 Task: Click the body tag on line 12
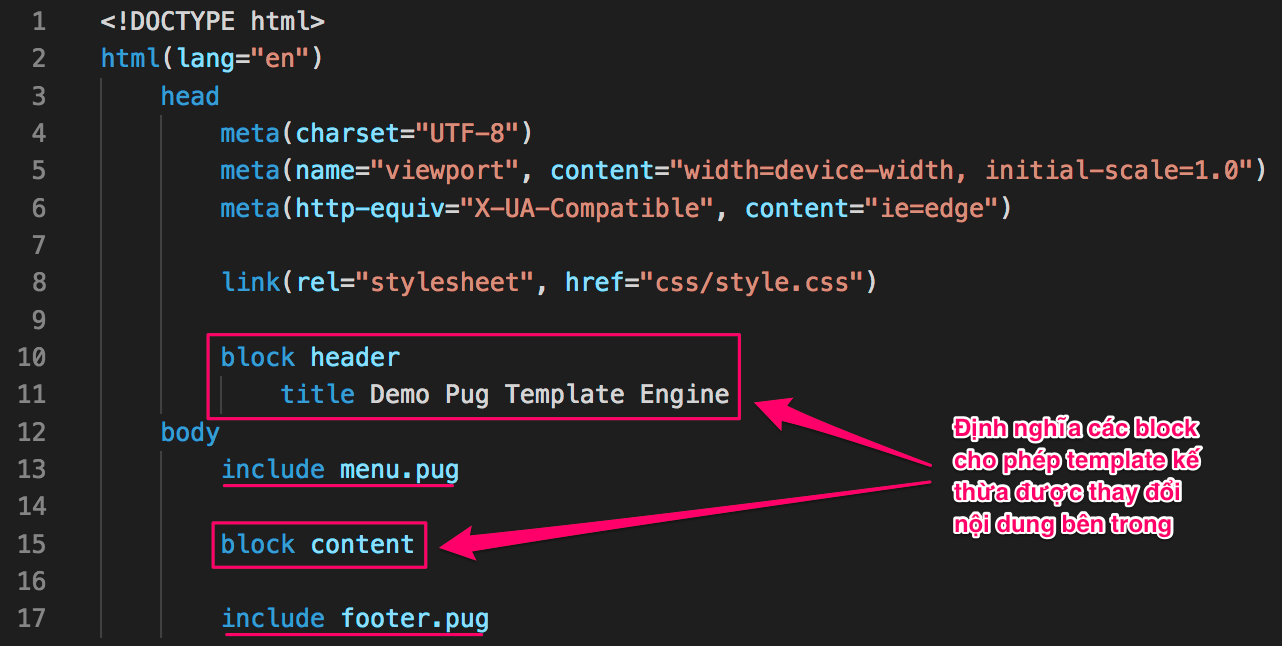190,432
